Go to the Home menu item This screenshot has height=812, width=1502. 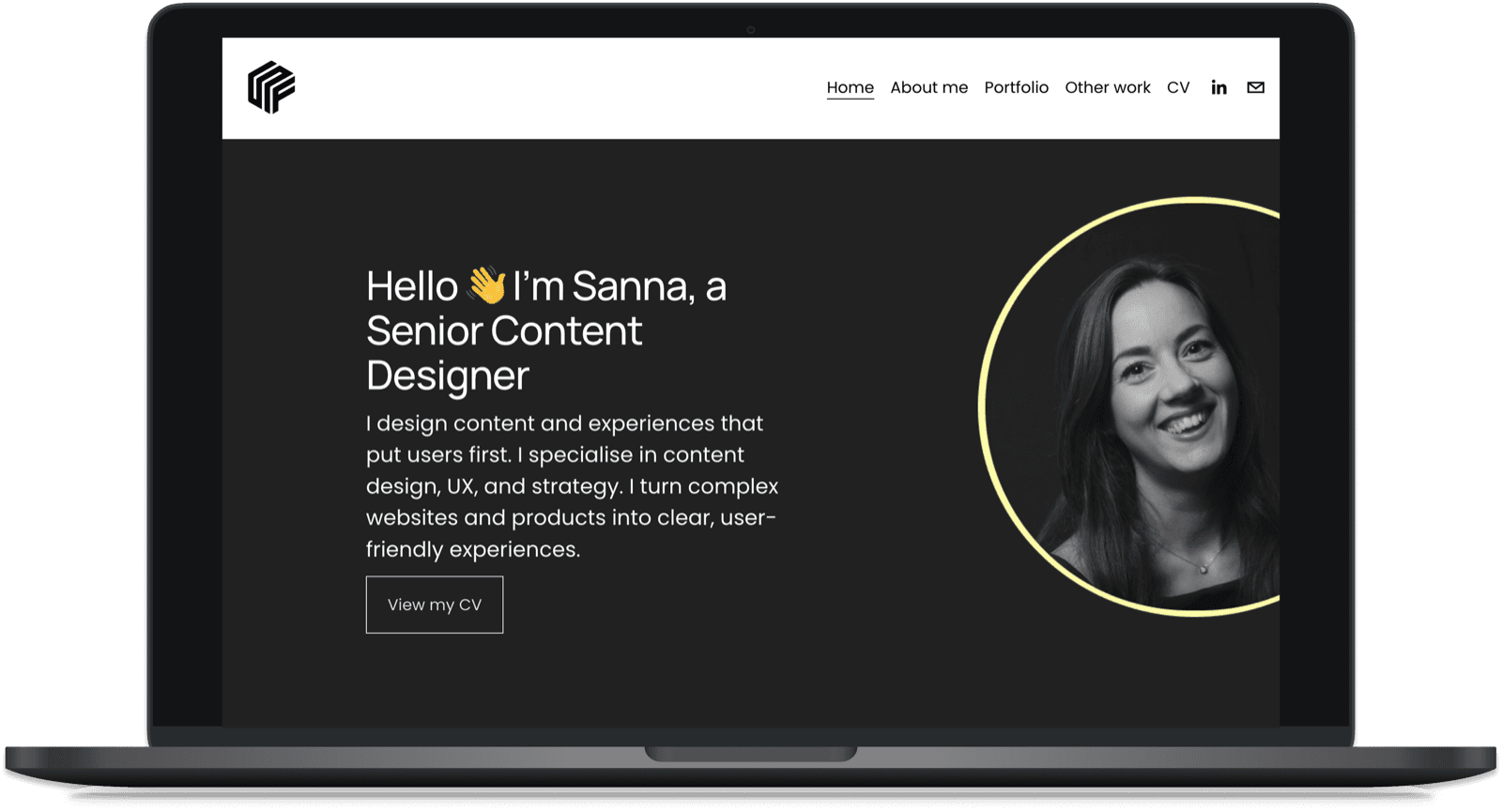click(x=850, y=87)
